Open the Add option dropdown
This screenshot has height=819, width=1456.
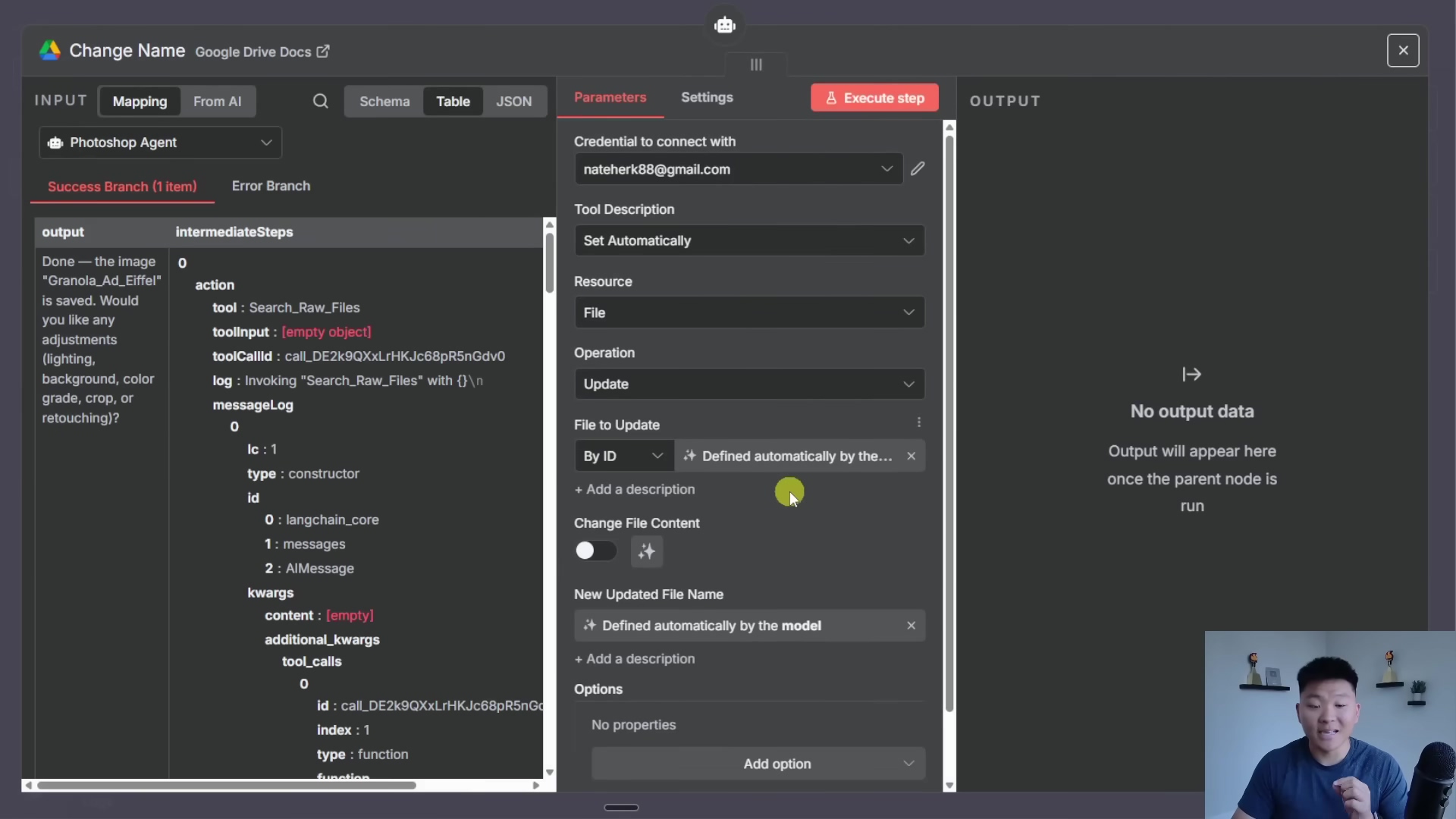click(x=758, y=764)
